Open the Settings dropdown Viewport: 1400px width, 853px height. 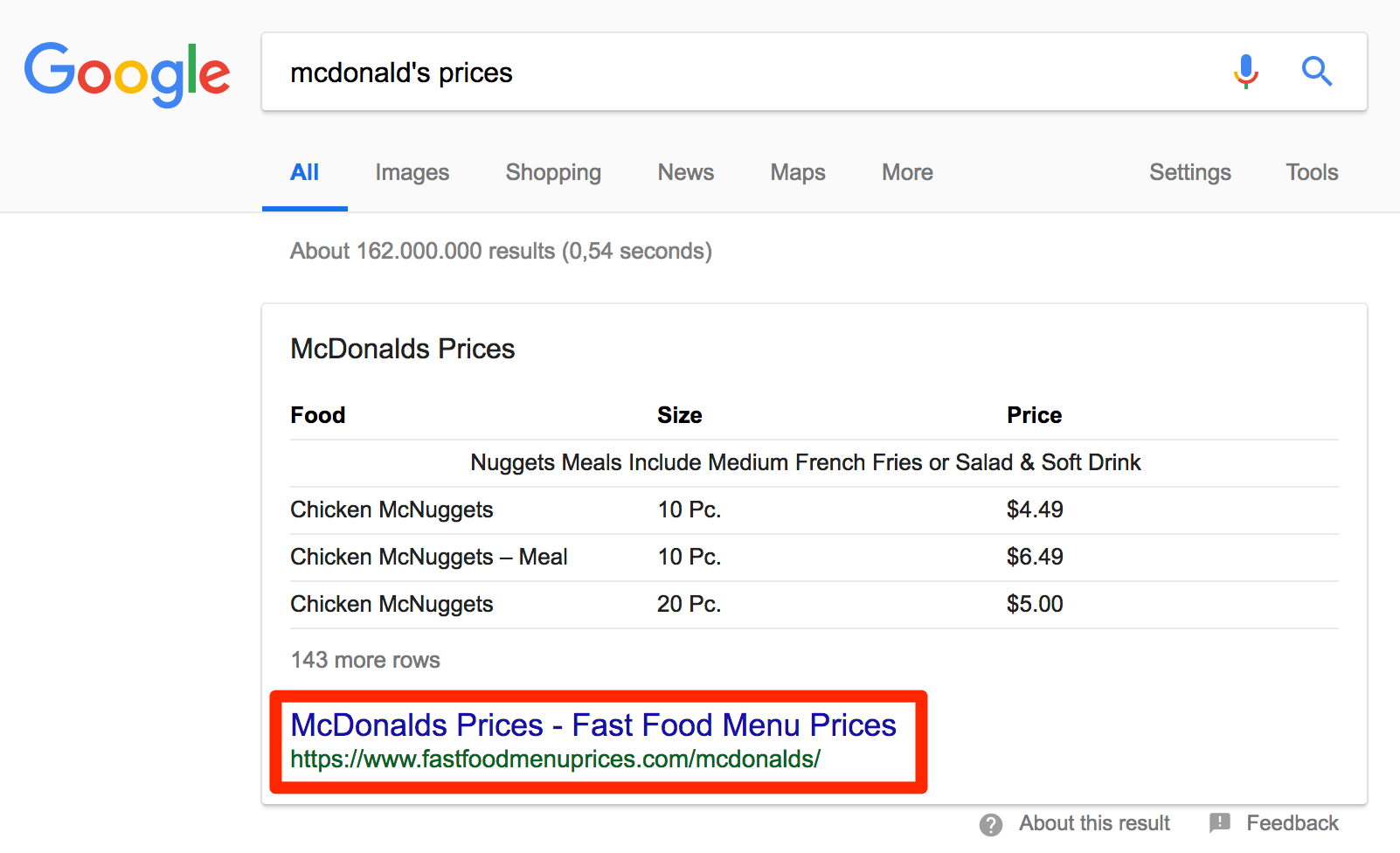coord(1189,173)
